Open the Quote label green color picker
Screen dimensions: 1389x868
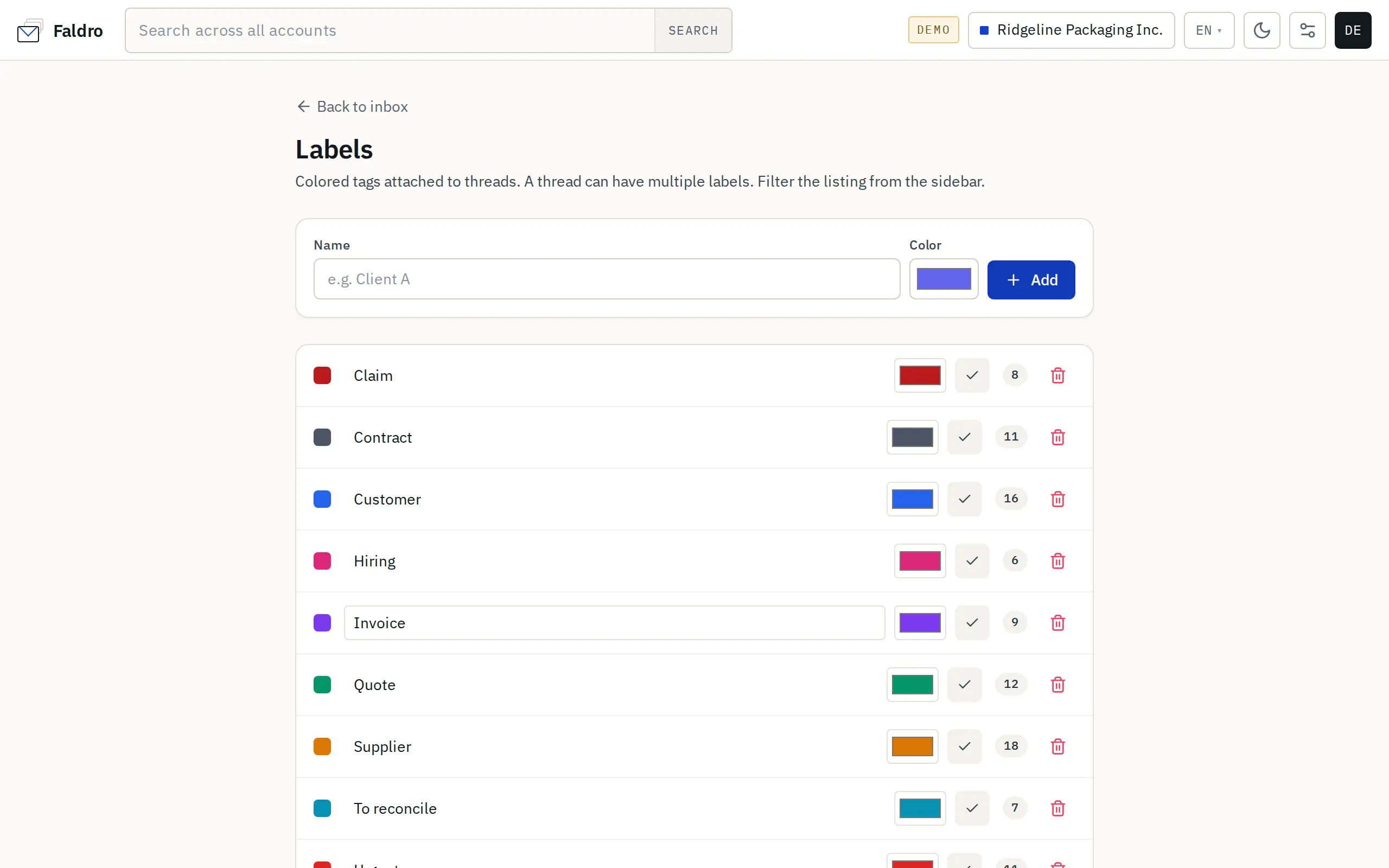click(912, 684)
